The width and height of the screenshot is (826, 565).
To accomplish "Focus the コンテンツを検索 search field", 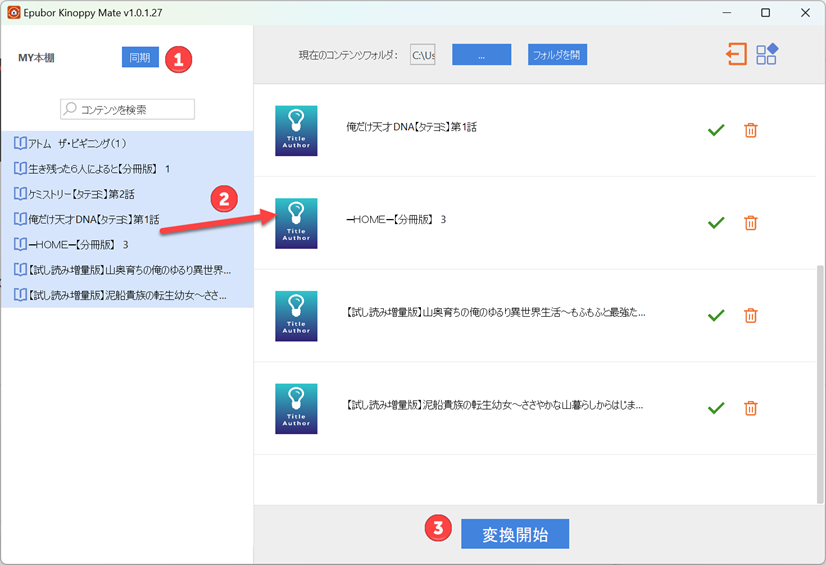I will 127,109.
